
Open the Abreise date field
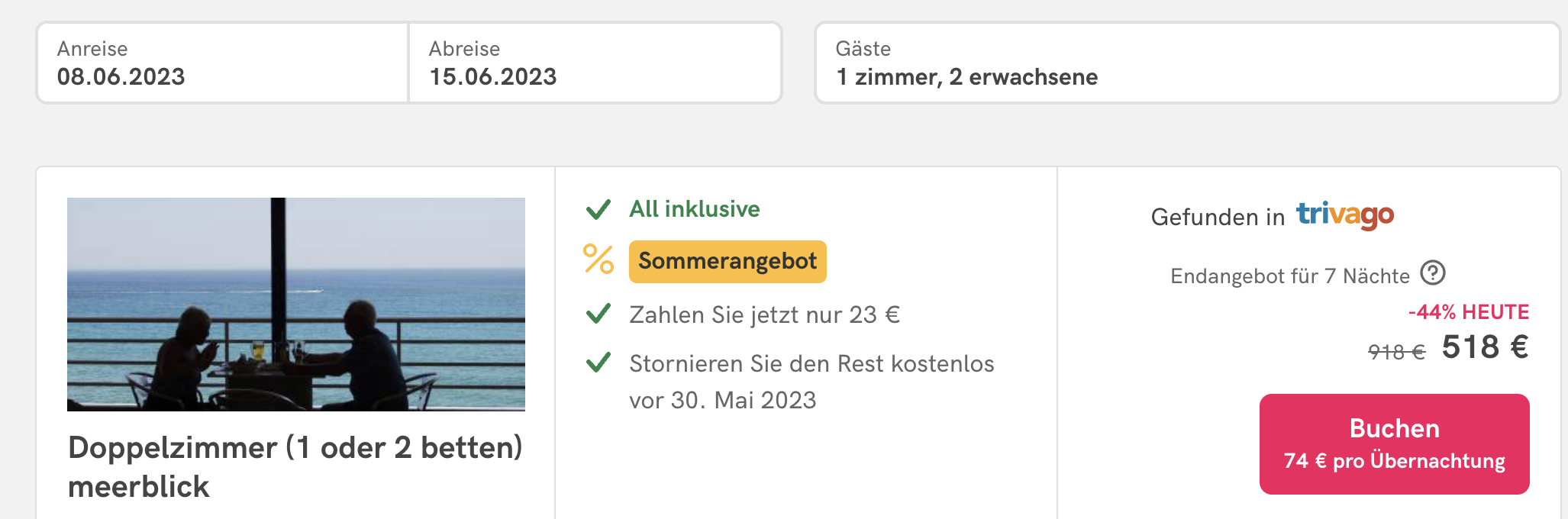point(595,63)
